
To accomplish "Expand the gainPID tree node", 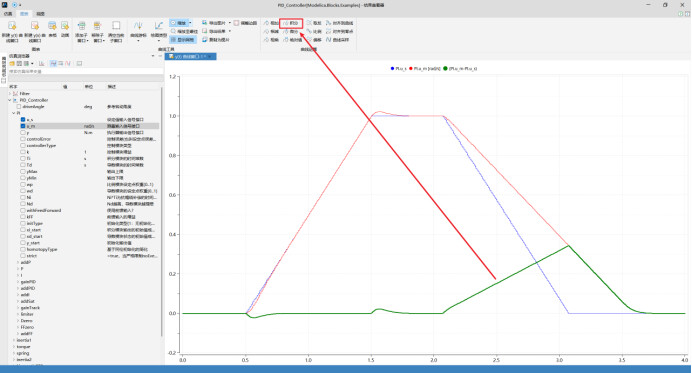I will click(x=18, y=282).
